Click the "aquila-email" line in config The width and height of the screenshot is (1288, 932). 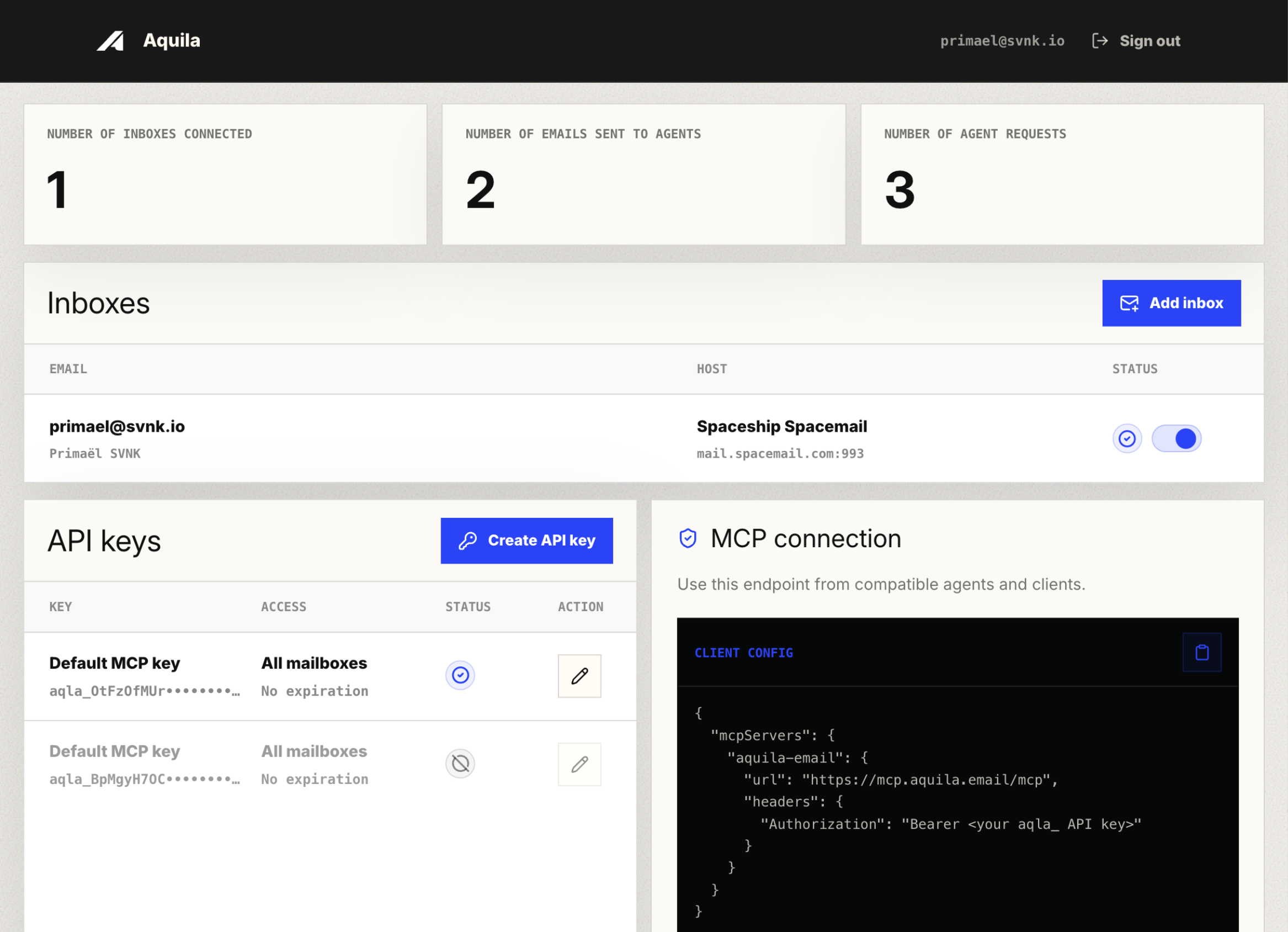pyautogui.click(x=797, y=758)
